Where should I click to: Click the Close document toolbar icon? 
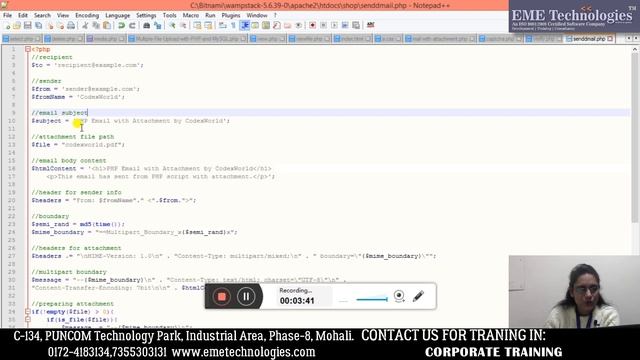point(49,26)
